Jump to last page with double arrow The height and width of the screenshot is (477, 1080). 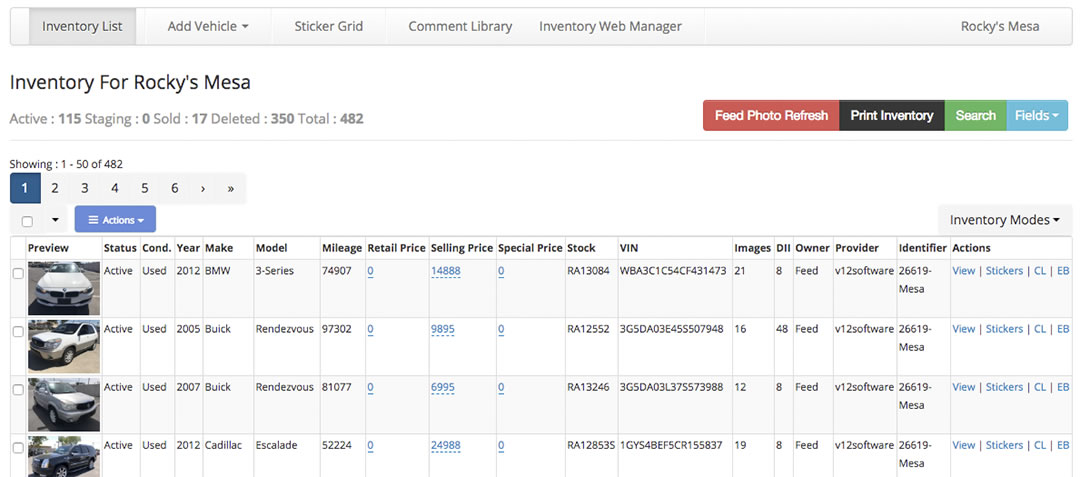point(231,188)
